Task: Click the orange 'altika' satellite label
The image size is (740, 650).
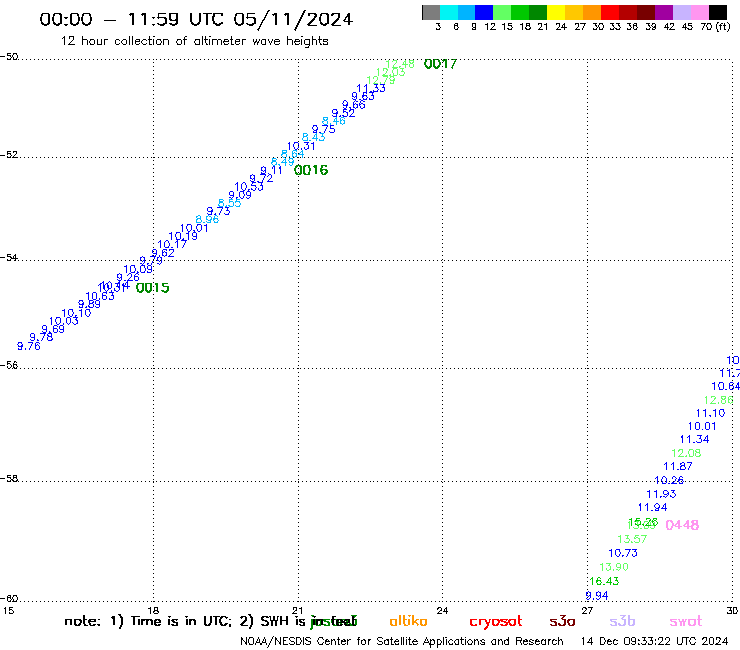Action: coord(409,621)
